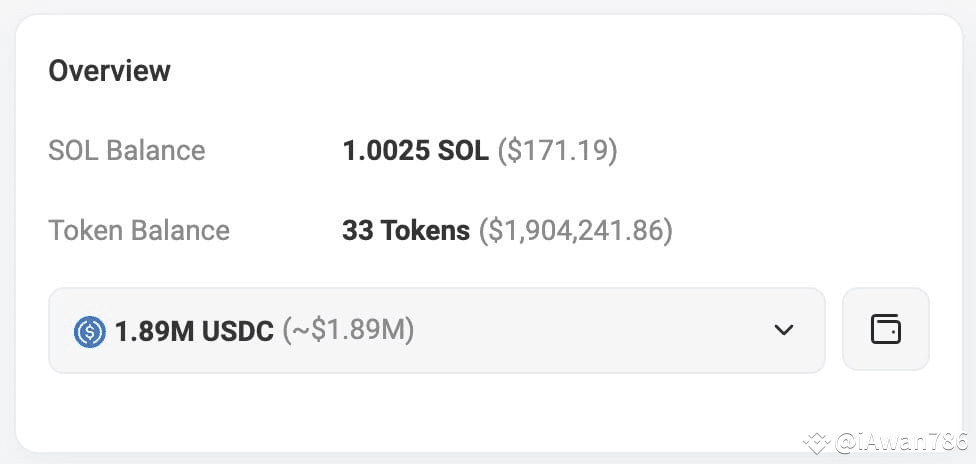Image resolution: width=976 pixels, height=464 pixels.
Task: Open the wallet icon button
Action: click(885, 329)
